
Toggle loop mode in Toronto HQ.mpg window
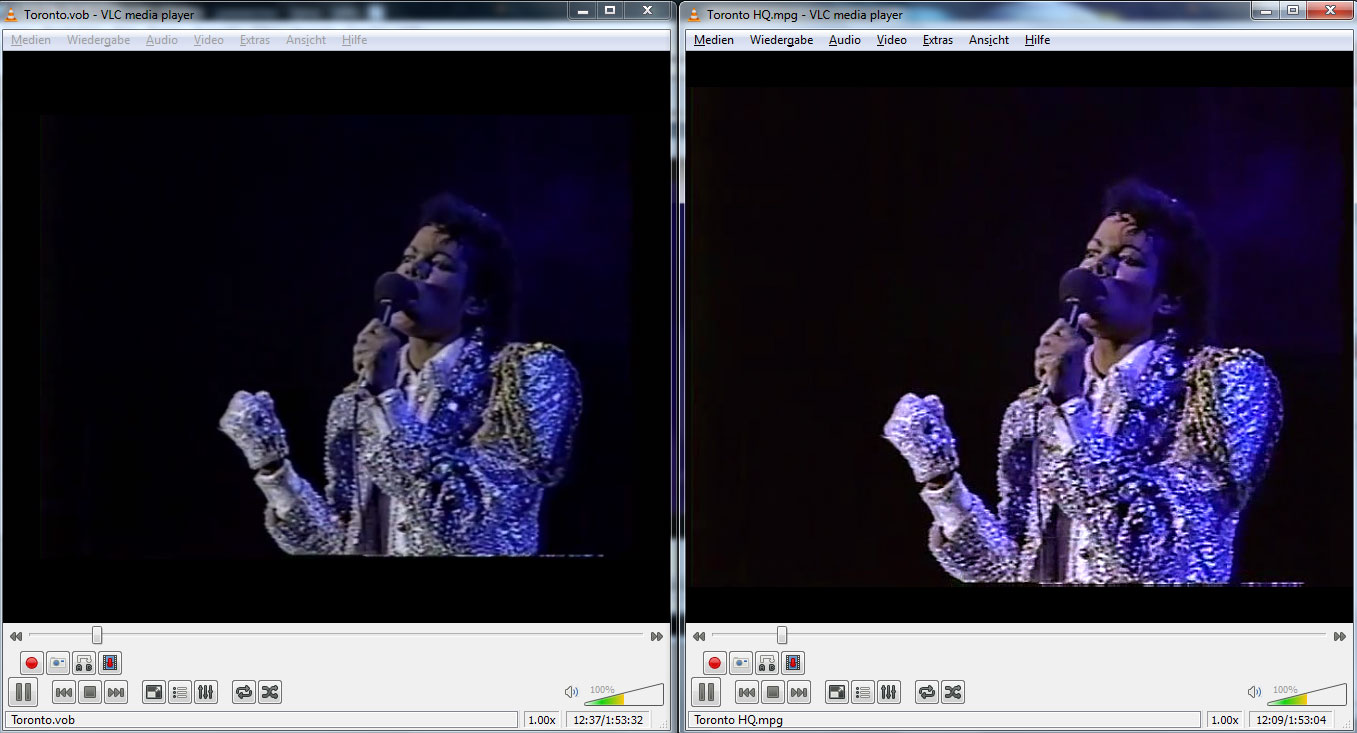click(927, 692)
